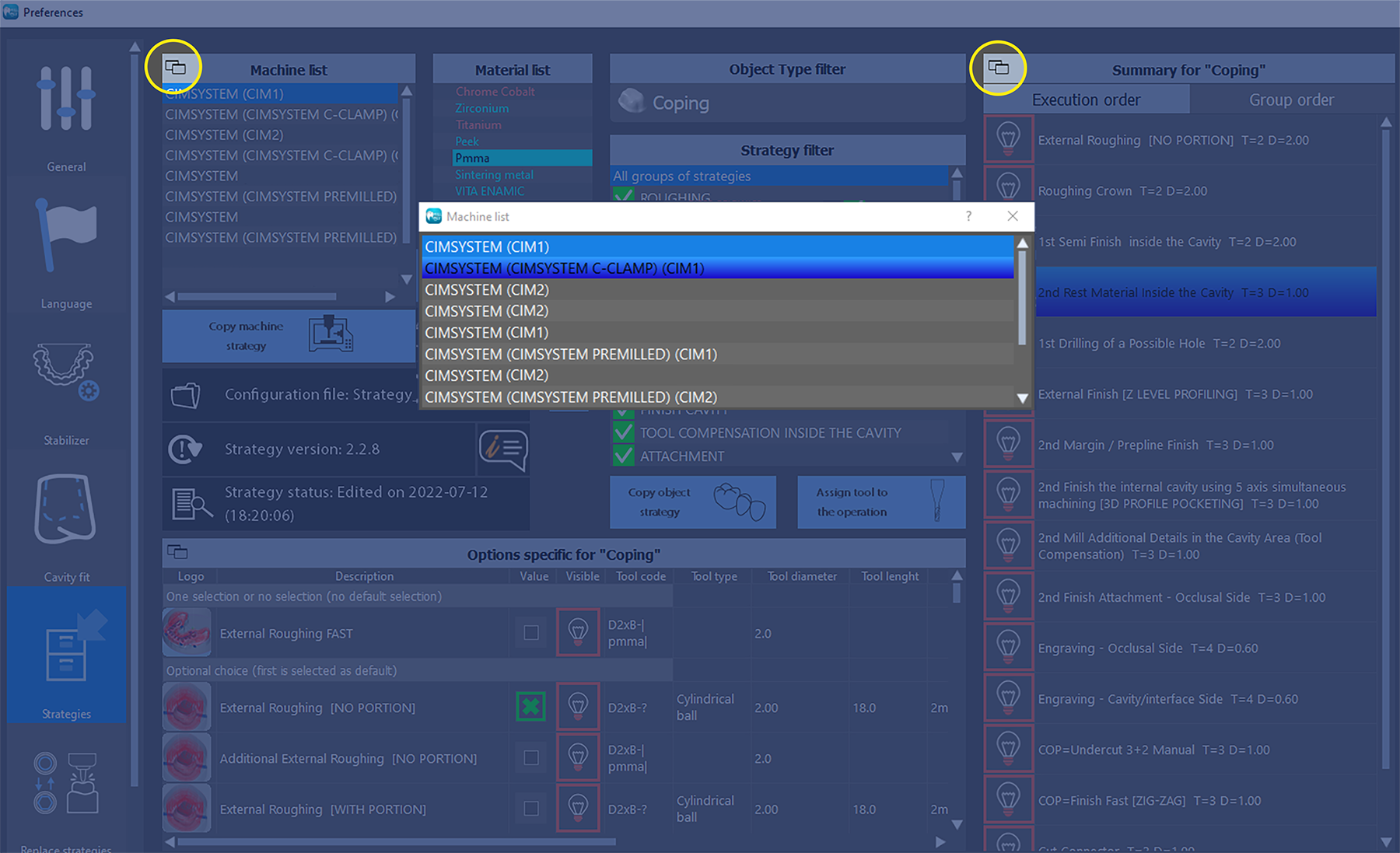Click External Roughing FAST thumbnail logo
The height and width of the screenshot is (853, 1400).
tap(187, 632)
